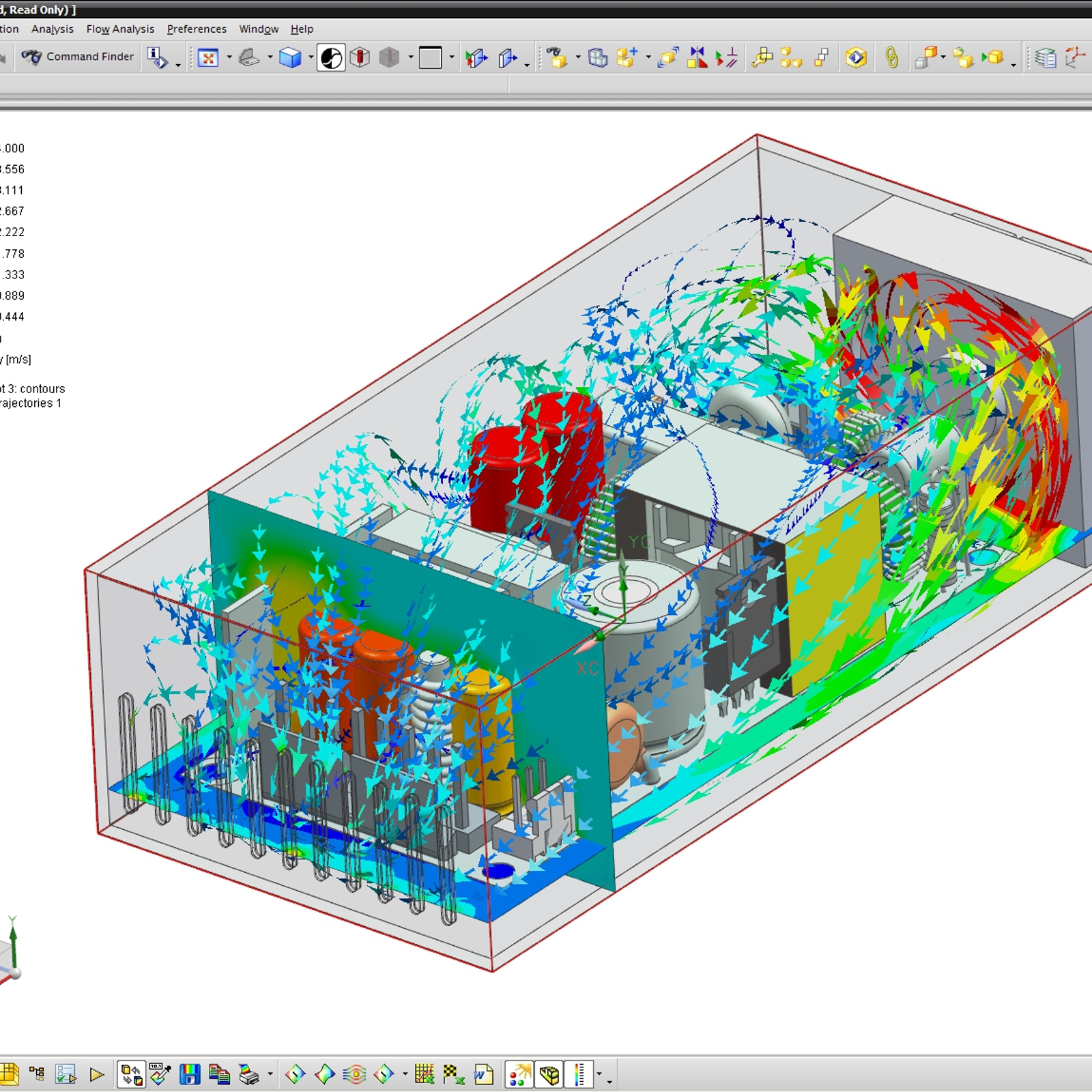Expand the orange cubes dropdown arrow
This screenshot has height=1092, width=1092.
tap(943, 58)
